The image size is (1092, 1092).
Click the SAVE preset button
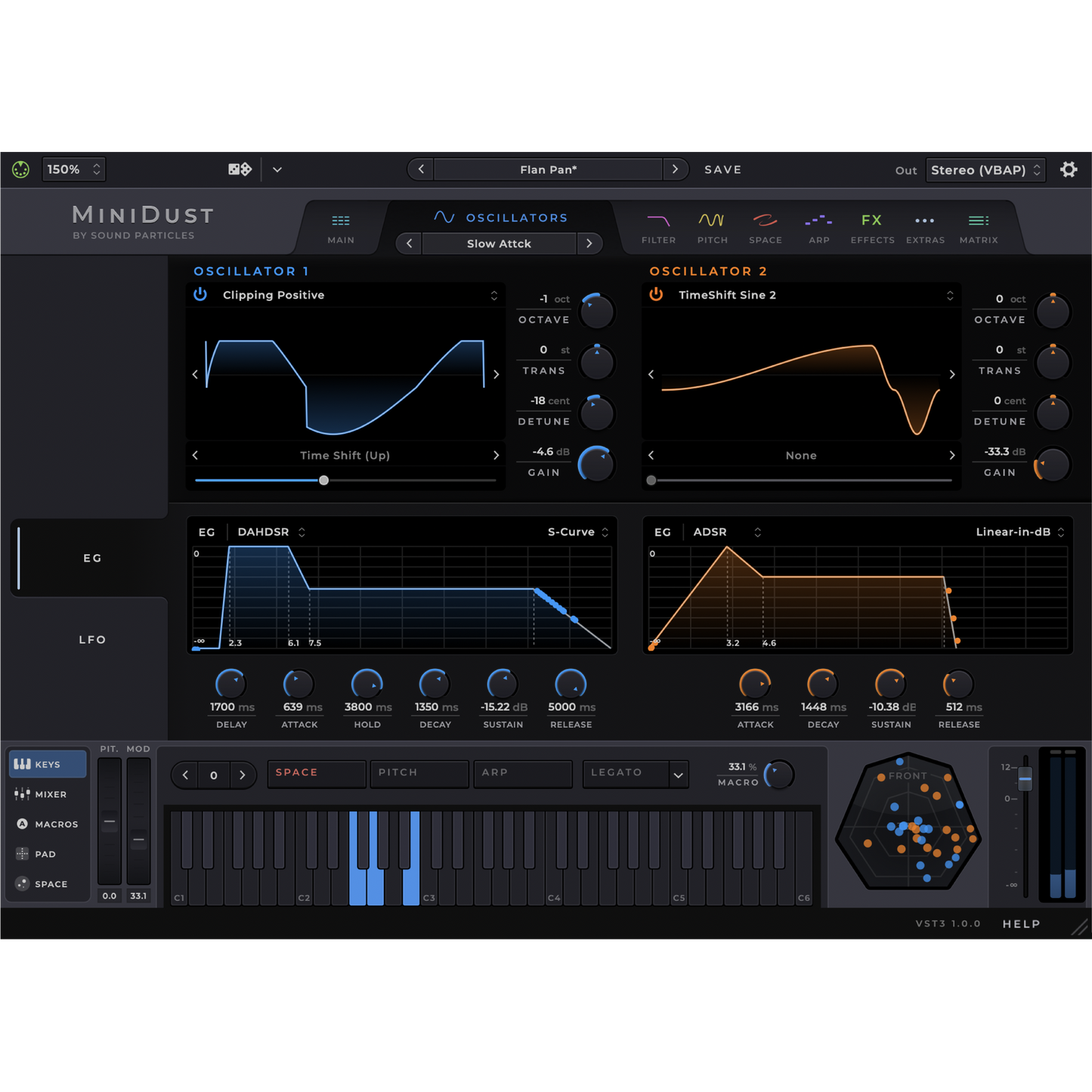[722, 170]
